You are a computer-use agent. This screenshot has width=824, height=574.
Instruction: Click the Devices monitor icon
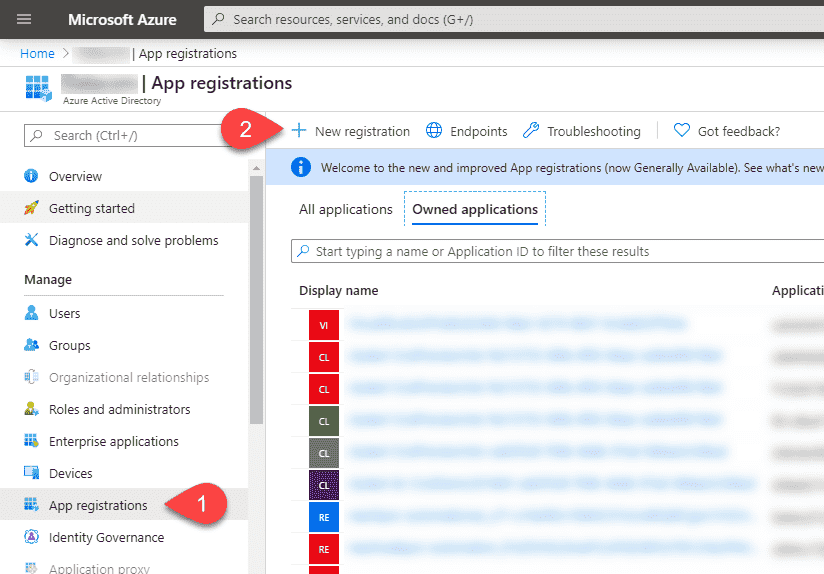click(31, 473)
